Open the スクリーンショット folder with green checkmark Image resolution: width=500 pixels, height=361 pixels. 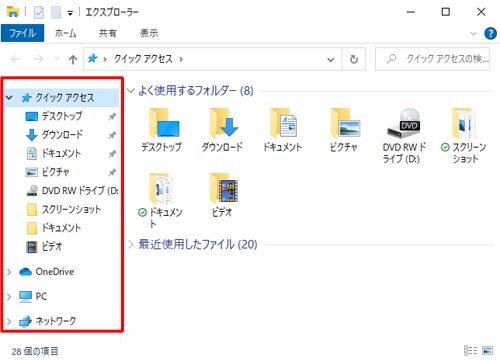(464, 123)
